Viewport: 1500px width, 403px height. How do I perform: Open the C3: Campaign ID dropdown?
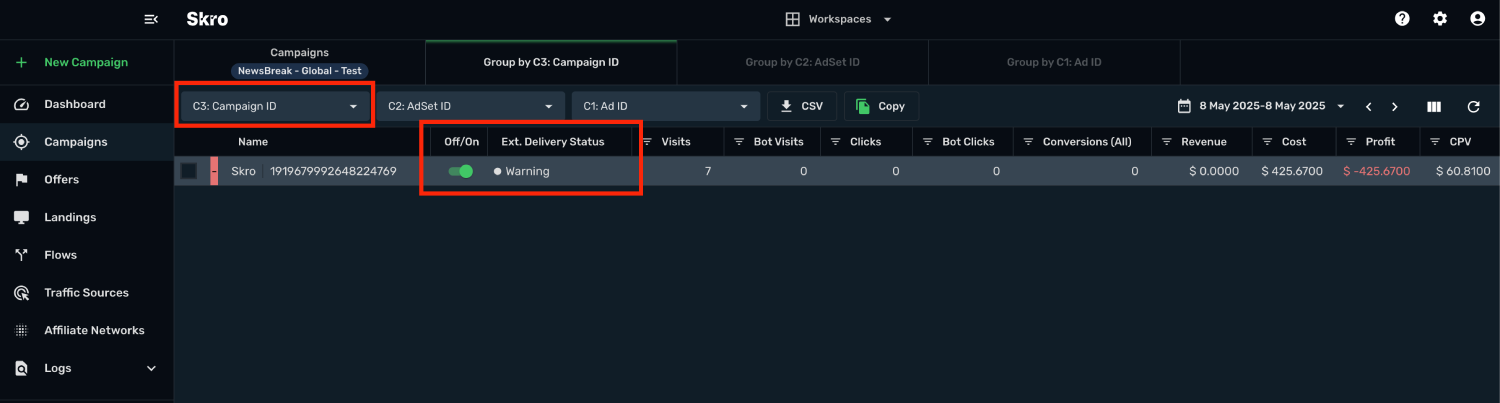[x=275, y=106]
